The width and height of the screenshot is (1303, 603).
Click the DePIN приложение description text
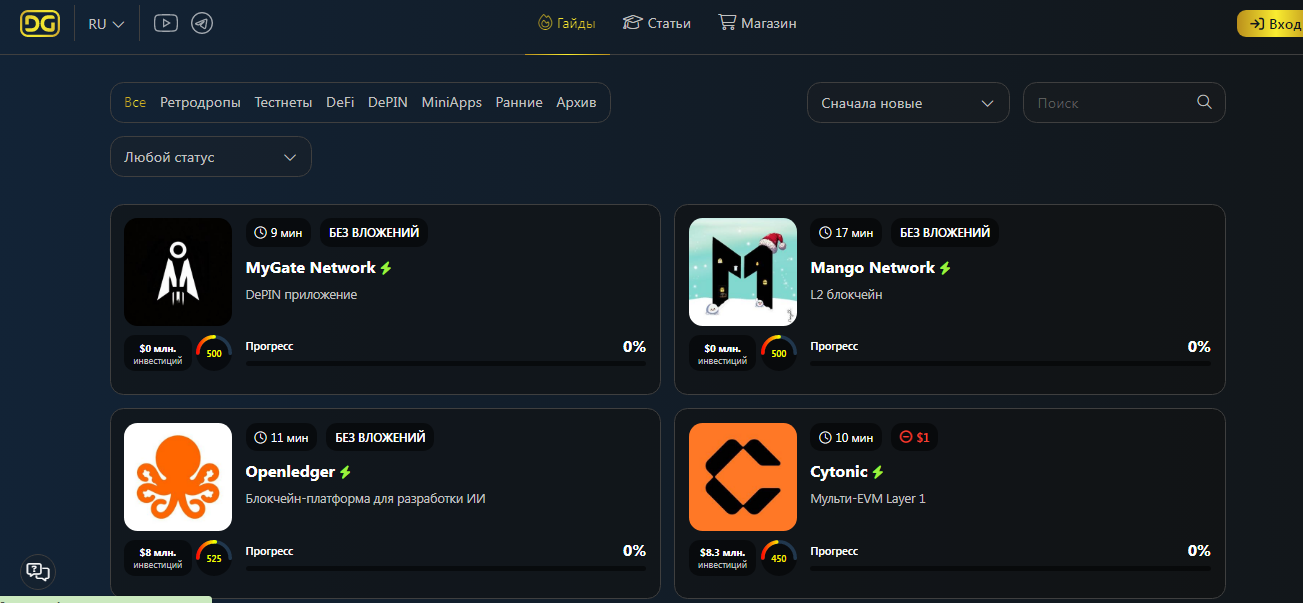[x=301, y=295]
